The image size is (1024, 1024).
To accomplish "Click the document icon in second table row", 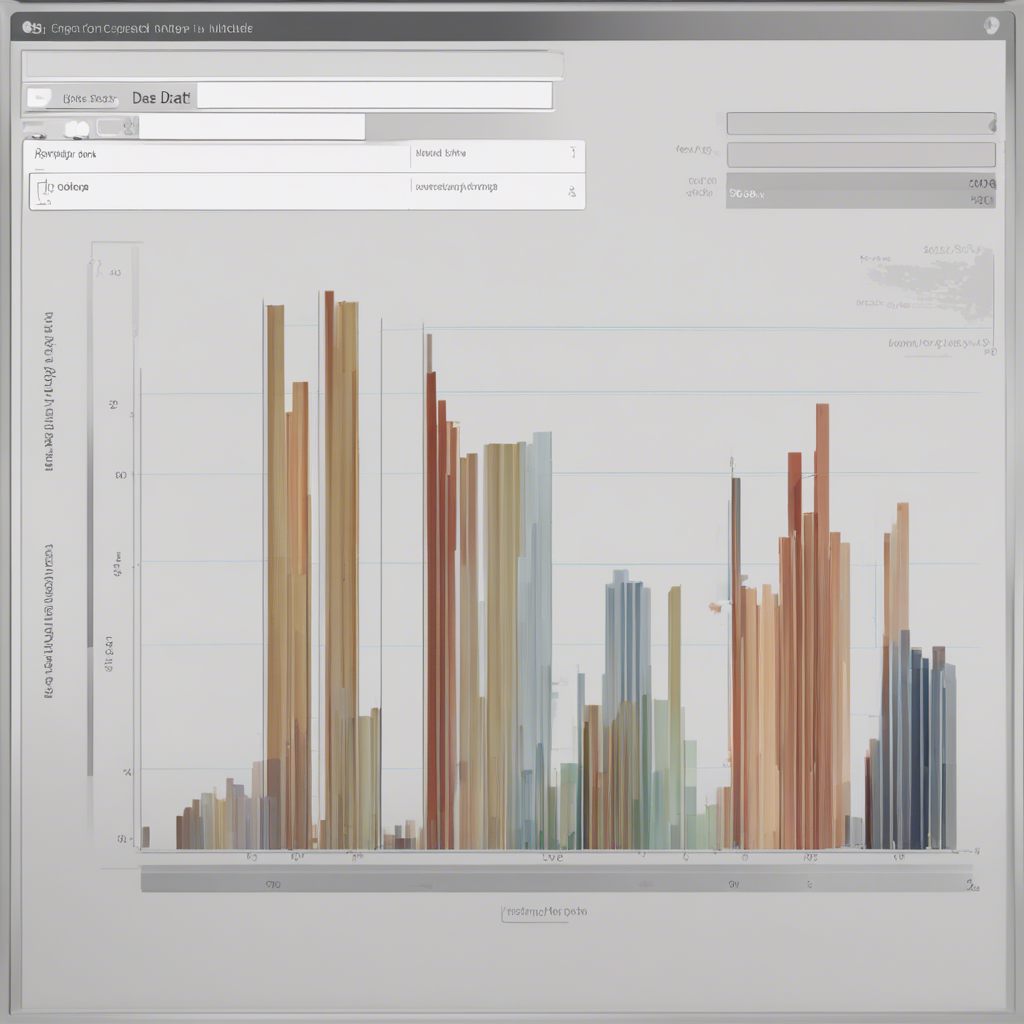I will 42,188.
